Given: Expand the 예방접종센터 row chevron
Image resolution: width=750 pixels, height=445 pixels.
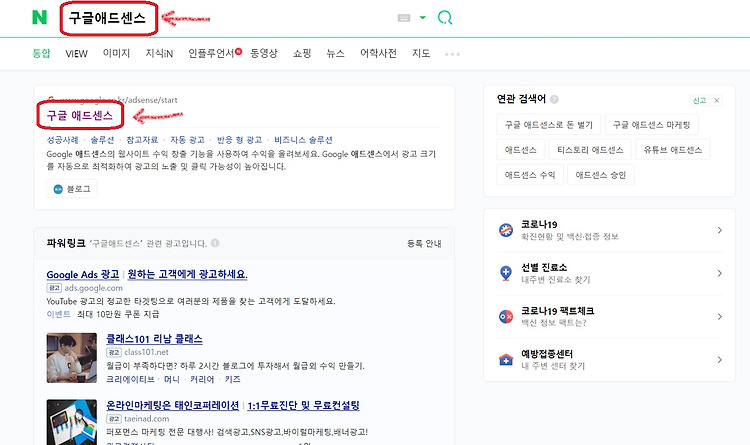Looking at the screenshot, I should click(x=720, y=359).
